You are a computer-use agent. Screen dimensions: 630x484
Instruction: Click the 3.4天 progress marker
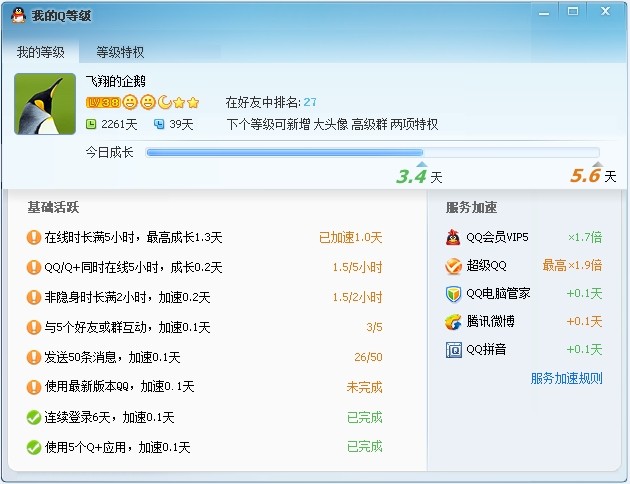click(419, 176)
